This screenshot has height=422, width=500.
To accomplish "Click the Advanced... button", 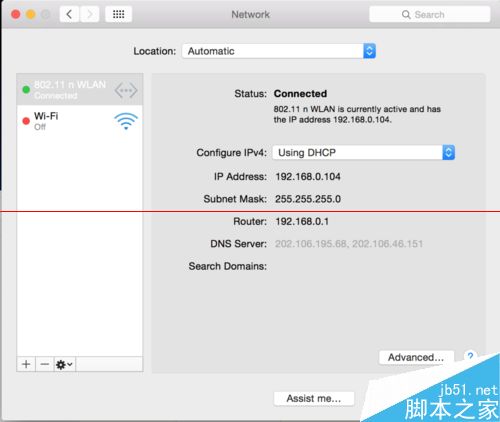I will pos(416,357).
